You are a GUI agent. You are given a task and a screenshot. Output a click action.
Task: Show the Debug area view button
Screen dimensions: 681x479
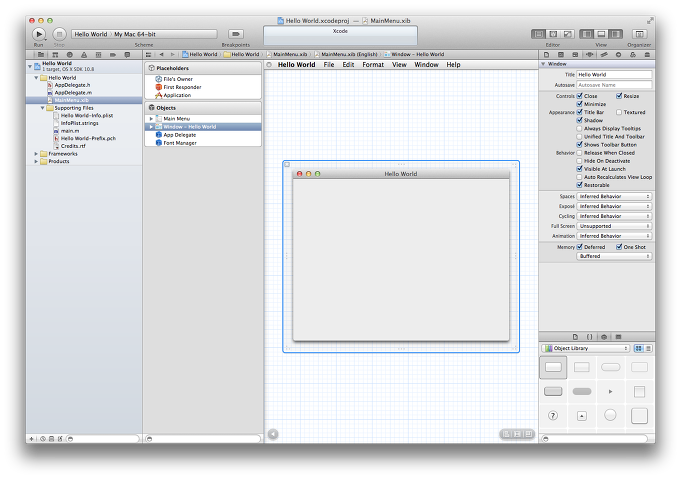click(601, 34)
